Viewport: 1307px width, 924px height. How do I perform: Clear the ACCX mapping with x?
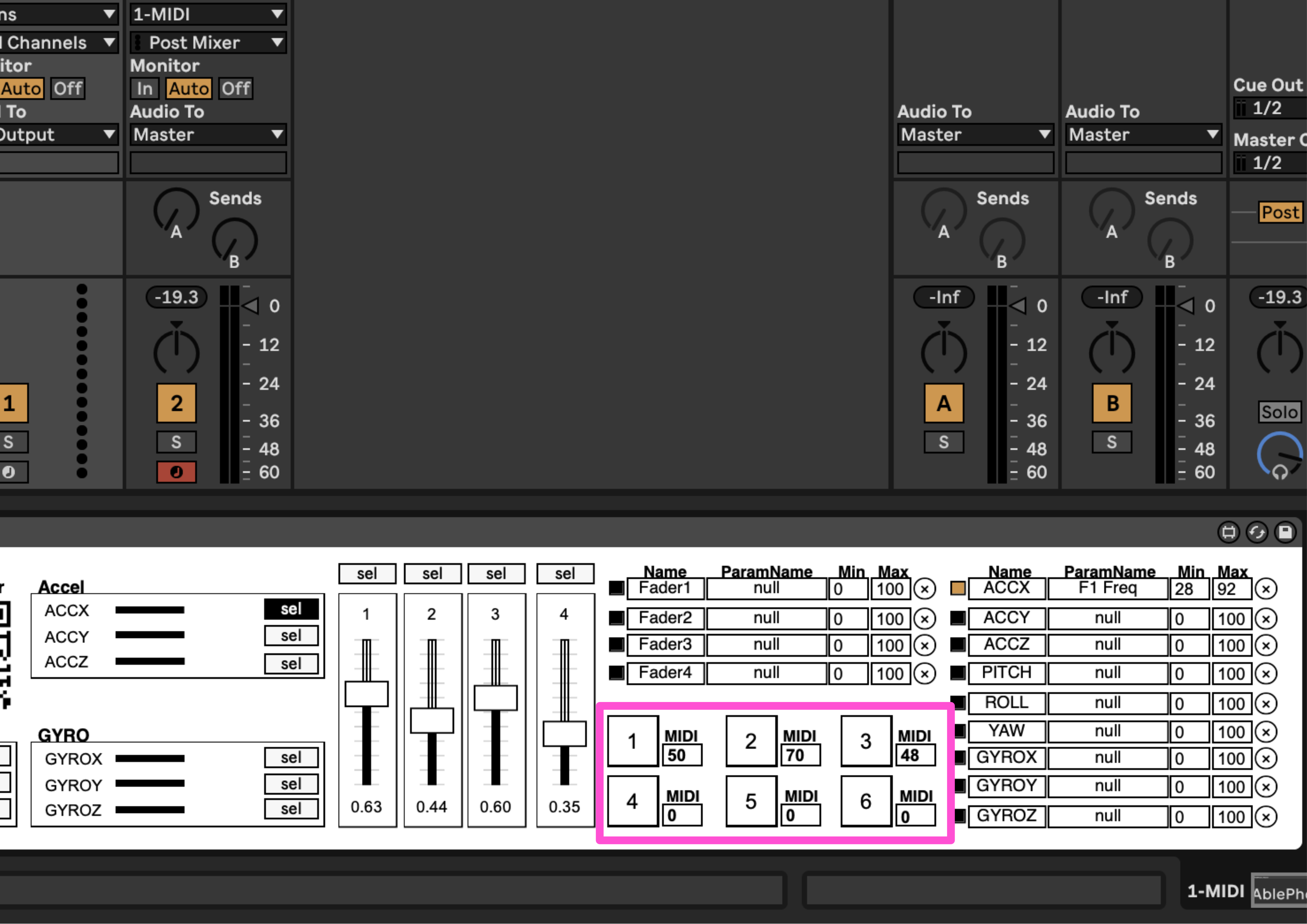1266,589
